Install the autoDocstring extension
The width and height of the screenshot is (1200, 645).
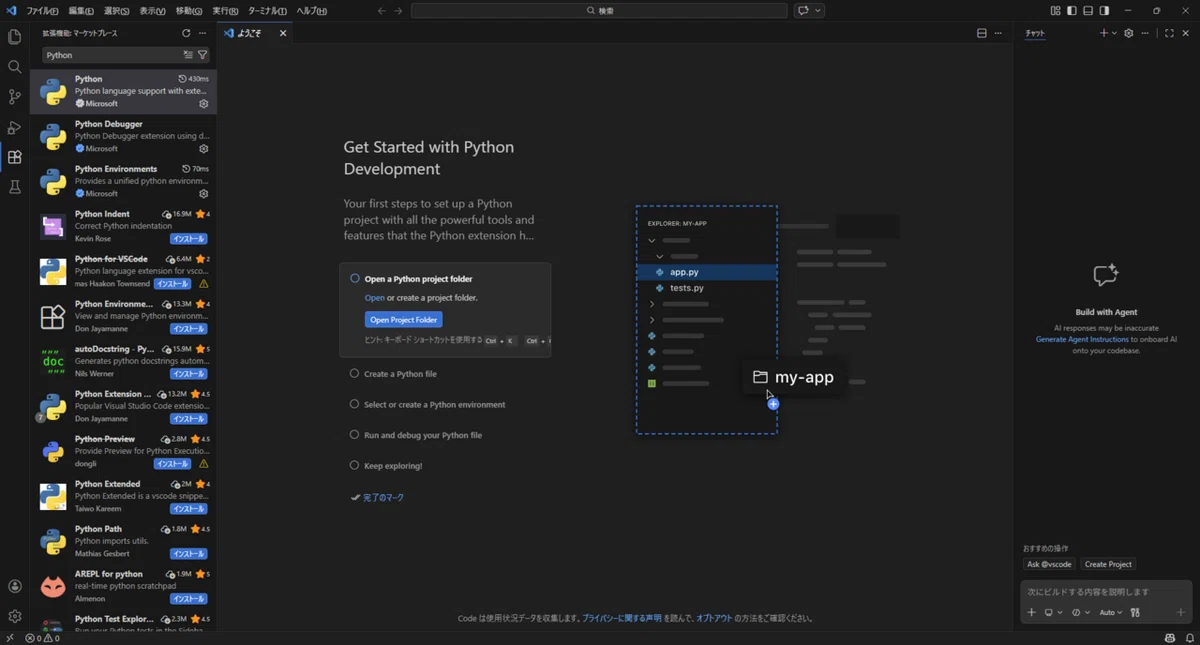[x=189, y=374]
